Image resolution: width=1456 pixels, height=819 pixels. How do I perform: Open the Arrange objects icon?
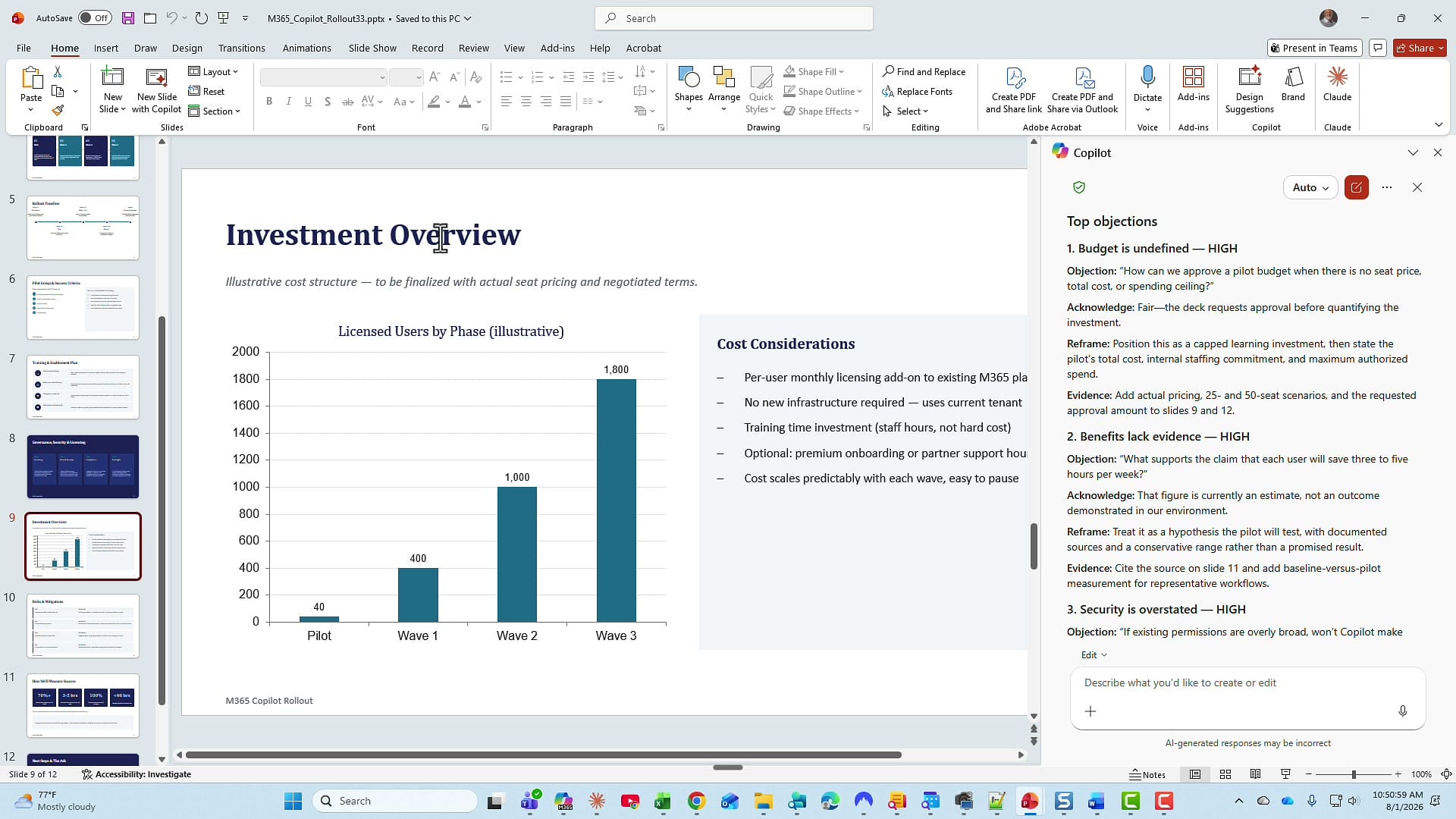coord(723,77)
